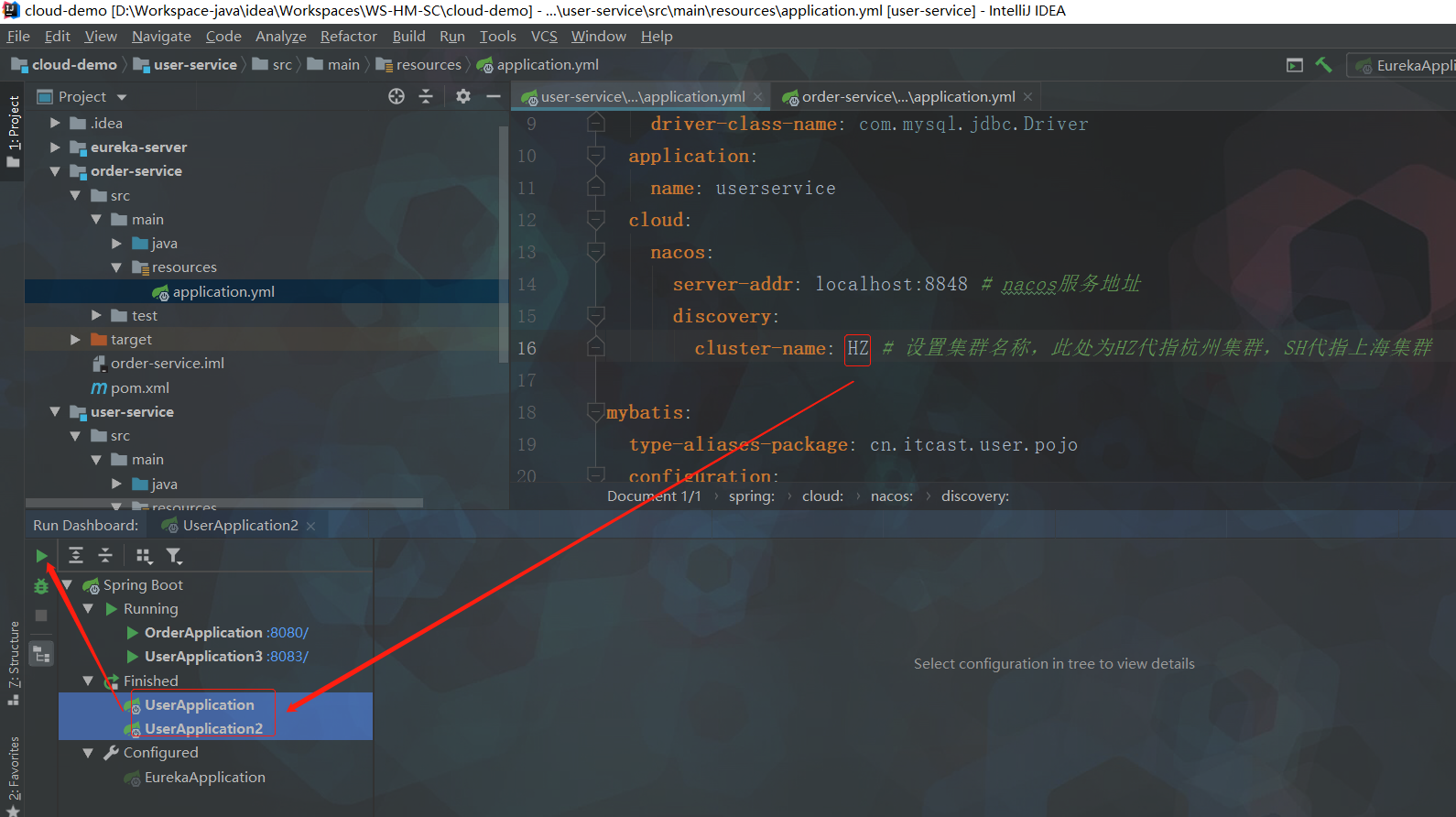This screenshot has height=817, width=1456.
Task: Collapse the Running group
Action: point(88,608)
